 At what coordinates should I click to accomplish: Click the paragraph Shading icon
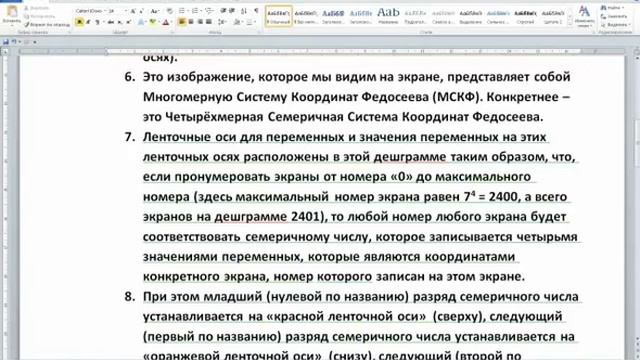click(x=238, y=22)
